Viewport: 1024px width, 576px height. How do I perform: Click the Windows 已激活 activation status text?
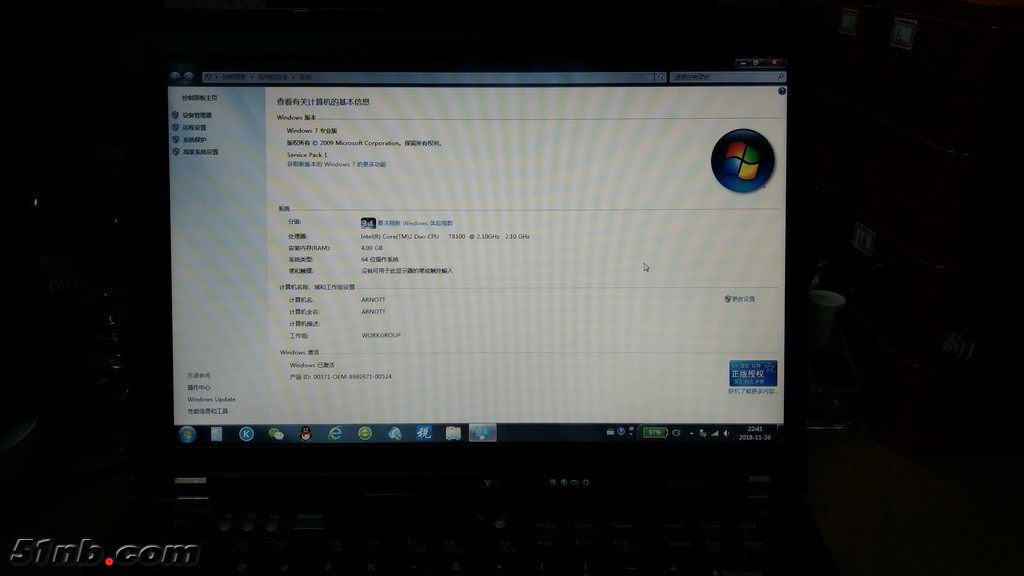(x=312, y=365)
